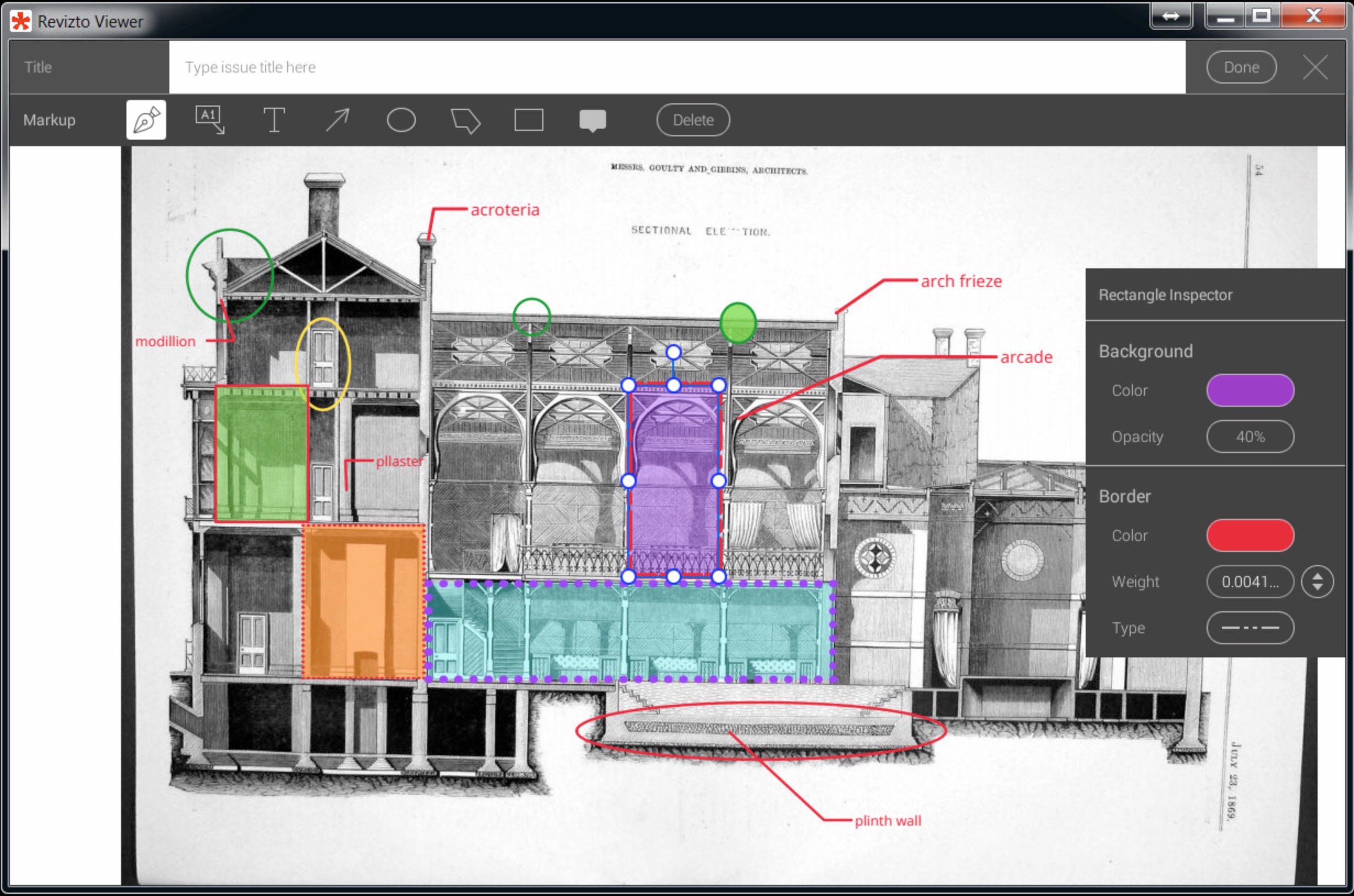Image resolution: width=1354 pixels, height=896 pixels.
Task: Open the purple Background color swatch
Action: [1250, 390]
